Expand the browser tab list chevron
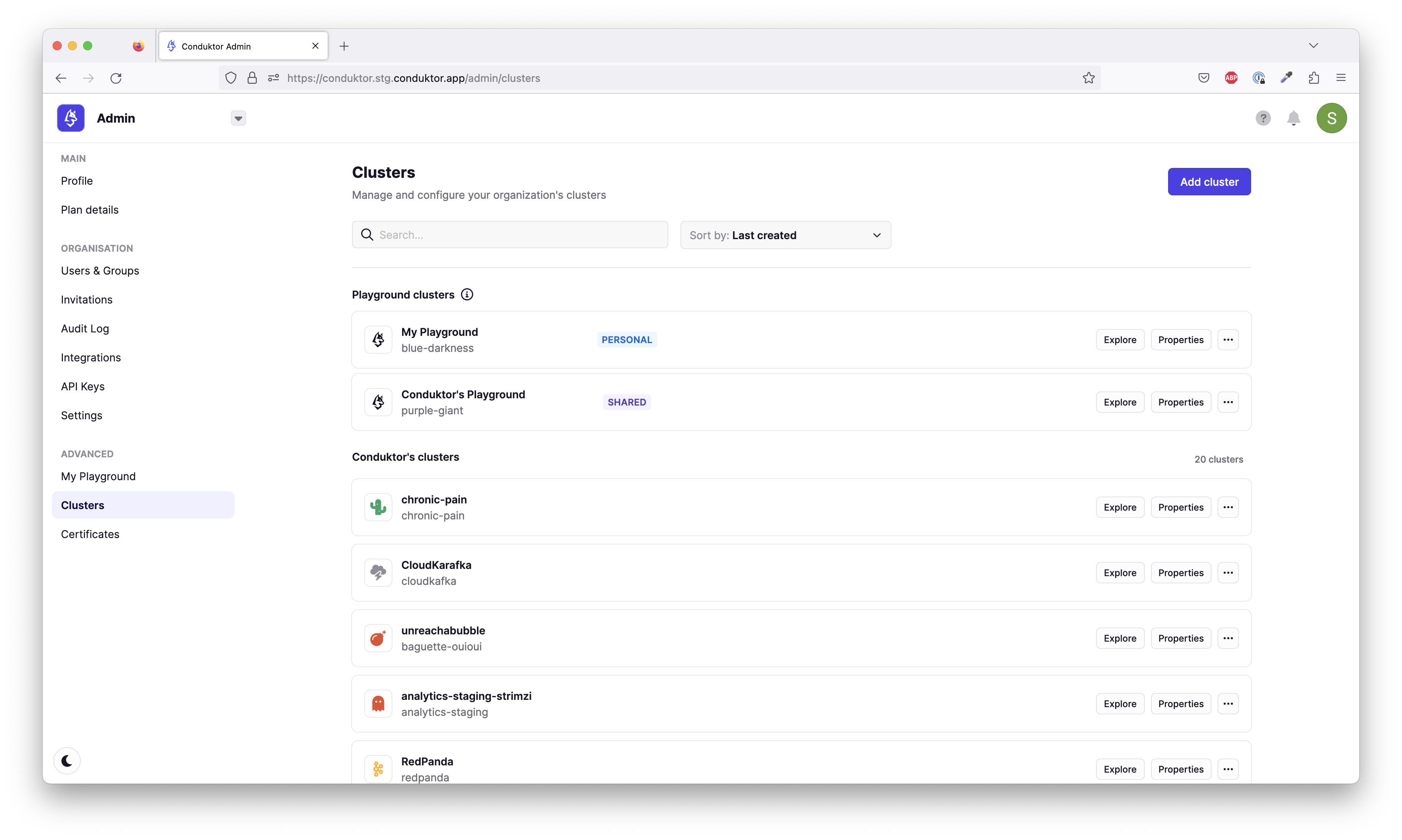The width and height of the screenshot is (1402, 840). coord(1313,45)
